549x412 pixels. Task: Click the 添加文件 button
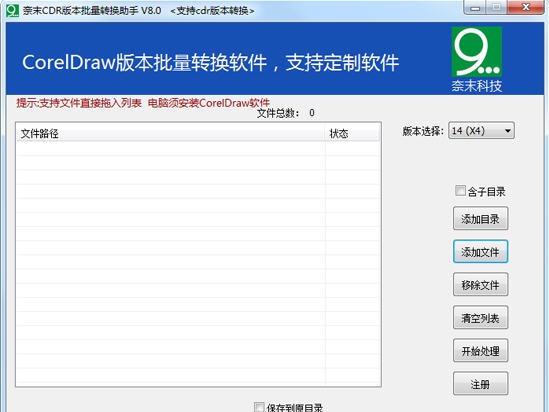480,251
